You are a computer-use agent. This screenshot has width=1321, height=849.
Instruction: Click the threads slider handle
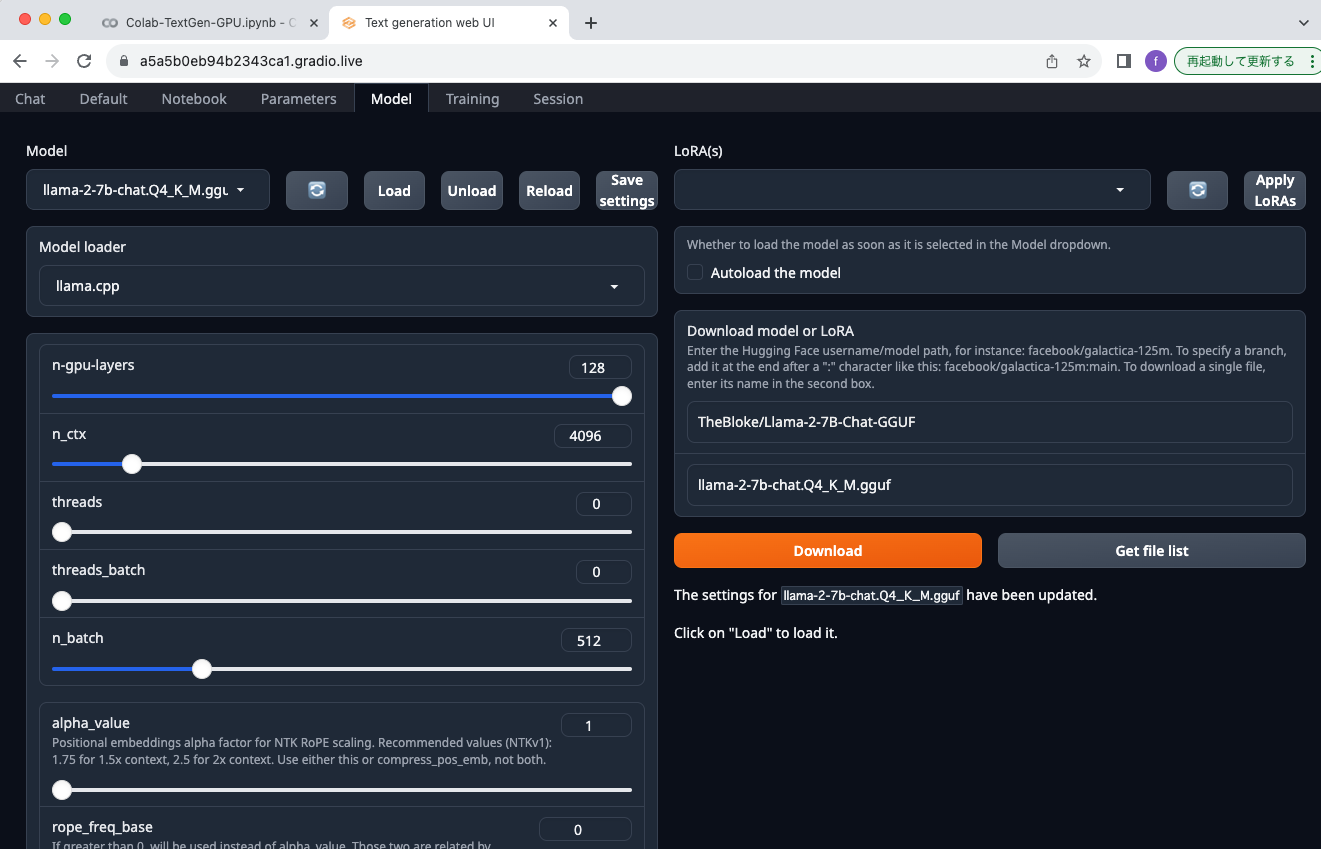pos(62,532)
